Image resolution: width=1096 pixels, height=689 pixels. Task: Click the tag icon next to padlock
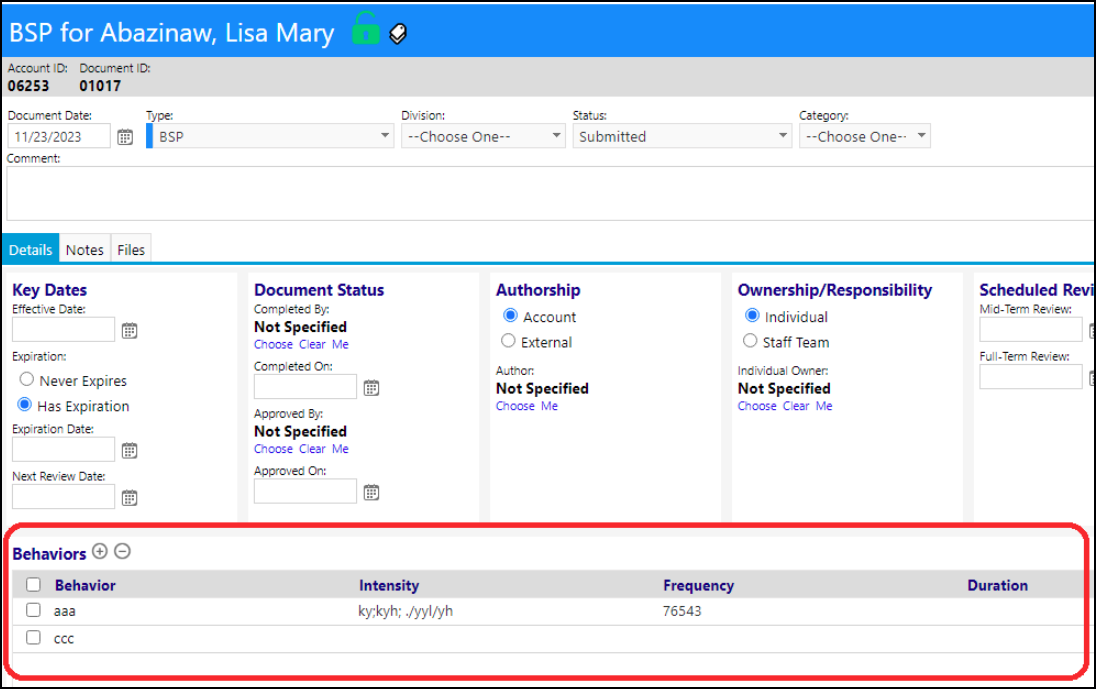point(398,33)
